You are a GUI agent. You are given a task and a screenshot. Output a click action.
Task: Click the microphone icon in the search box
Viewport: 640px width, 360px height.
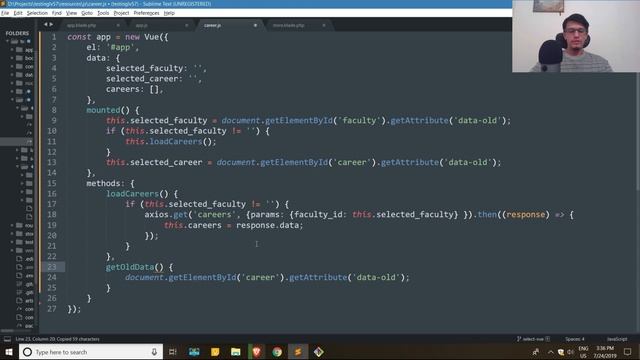point(154,352)
